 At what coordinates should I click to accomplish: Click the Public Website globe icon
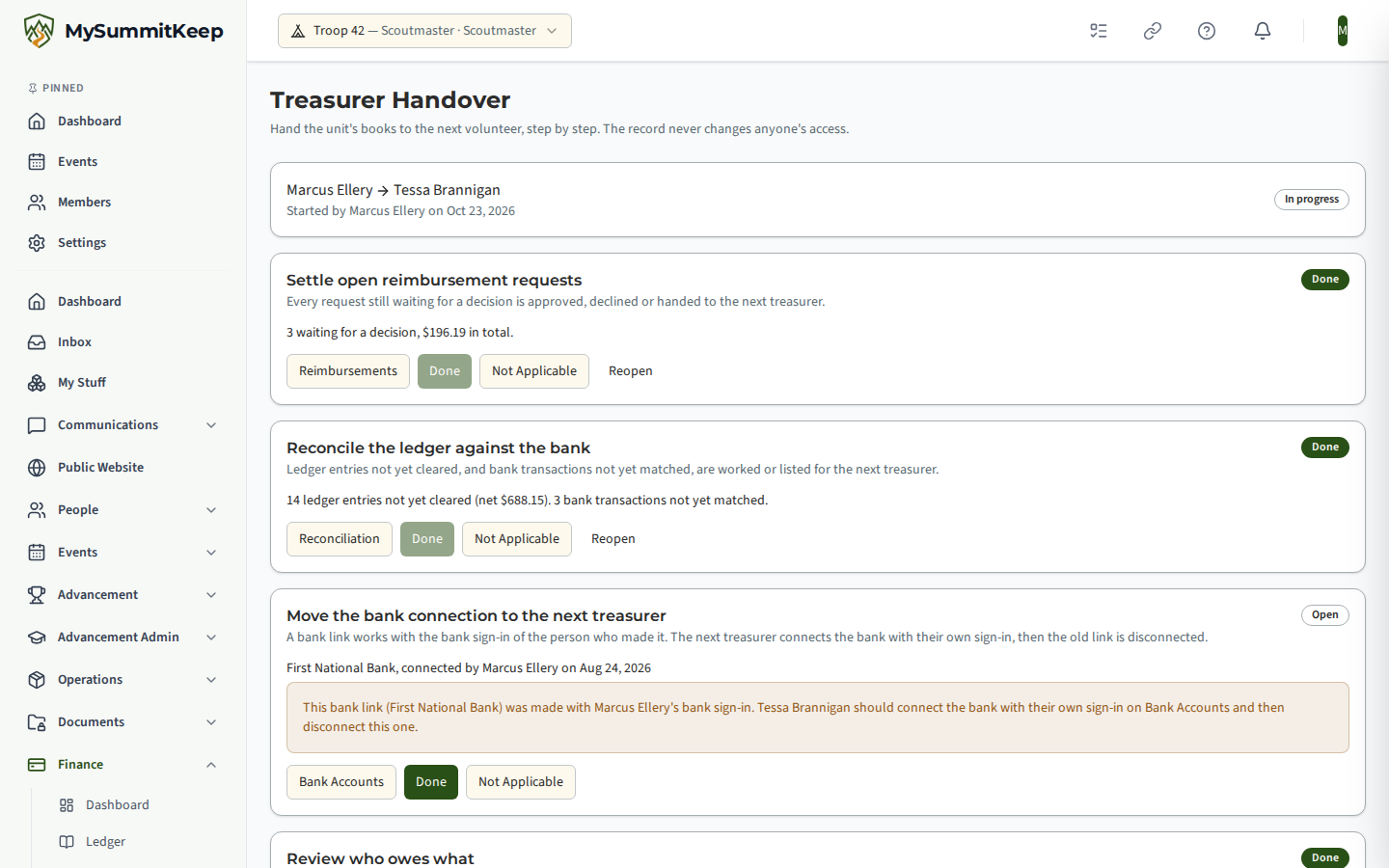[x=37, y=468]
